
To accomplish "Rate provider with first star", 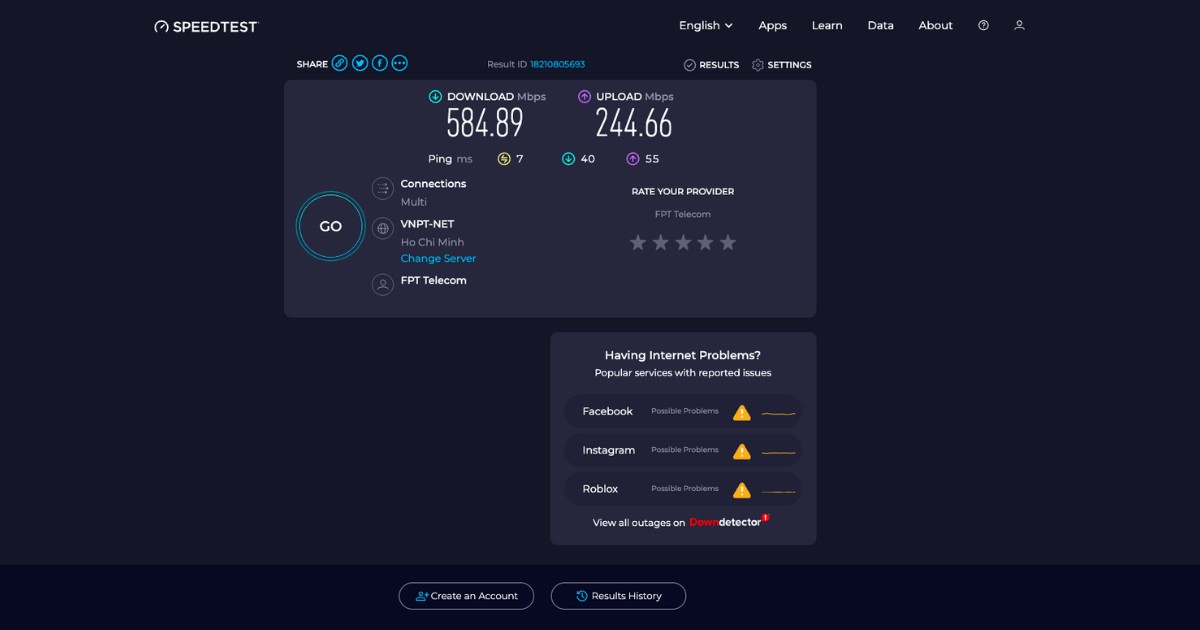I will tap(638, 243).
